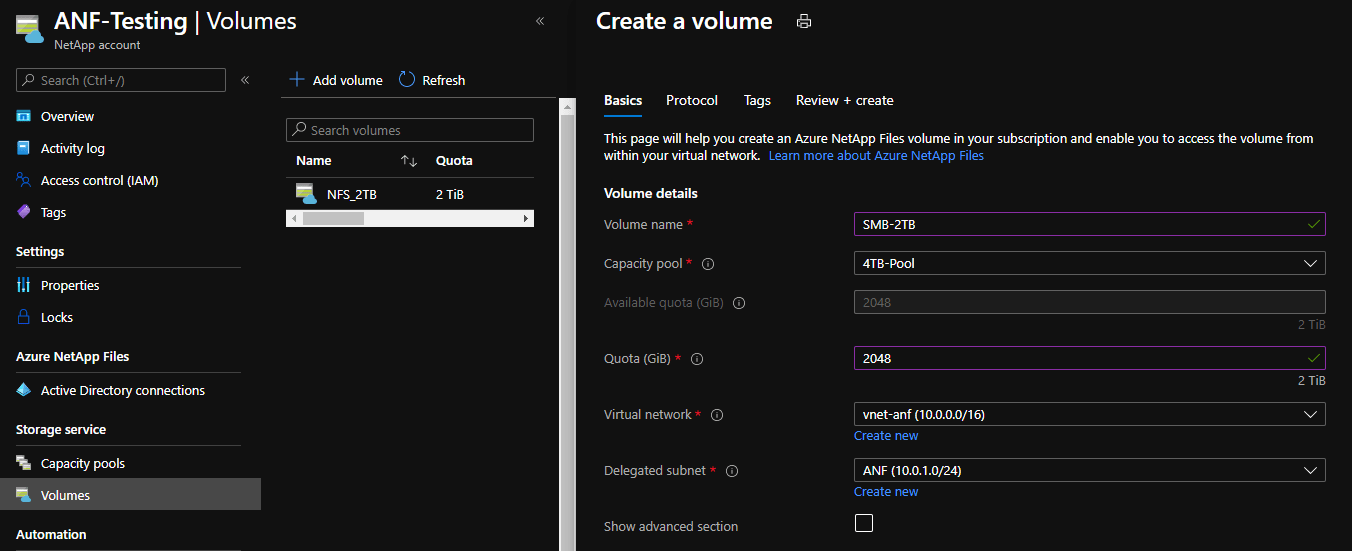Go to the Review + create tab

[844, 100]
